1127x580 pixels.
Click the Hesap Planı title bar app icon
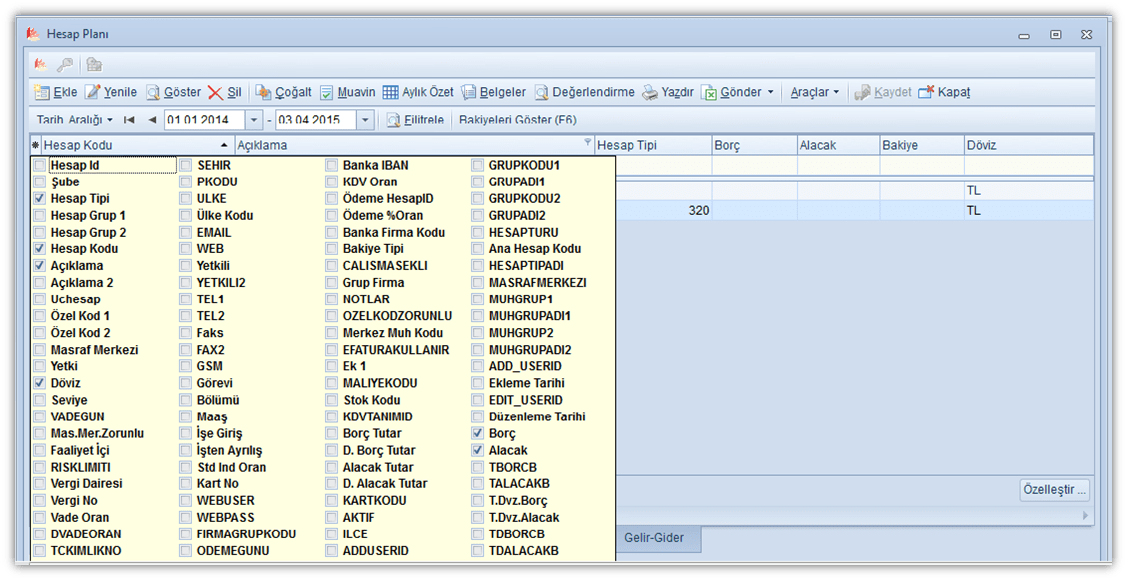[x=32, y=34]
